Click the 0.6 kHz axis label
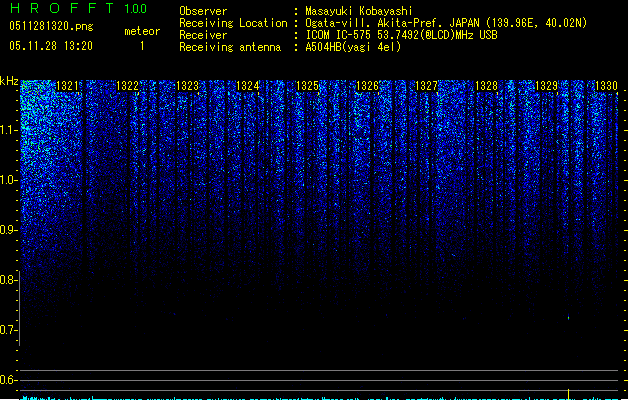 tap(8, 380)
